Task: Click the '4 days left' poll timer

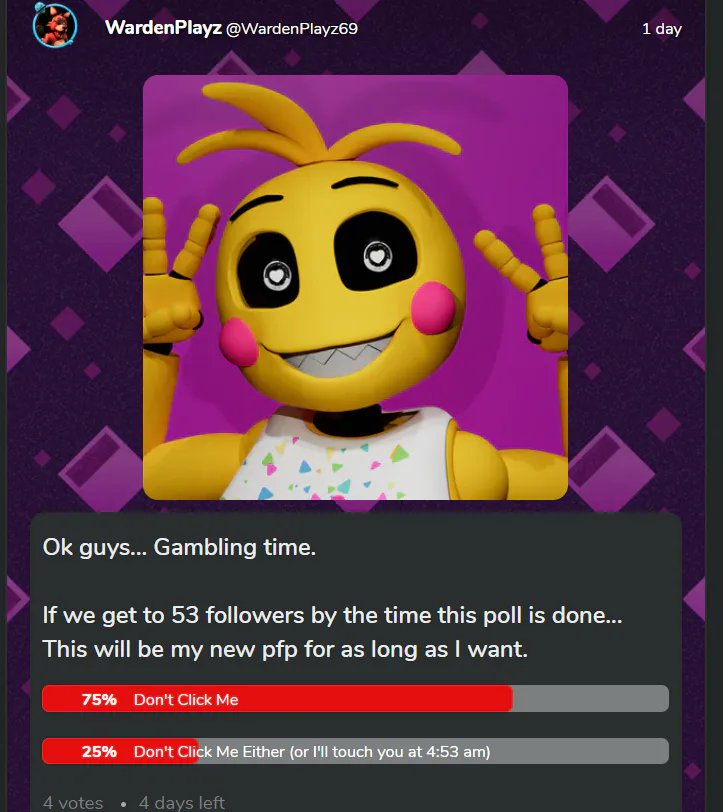Action: 181,803
